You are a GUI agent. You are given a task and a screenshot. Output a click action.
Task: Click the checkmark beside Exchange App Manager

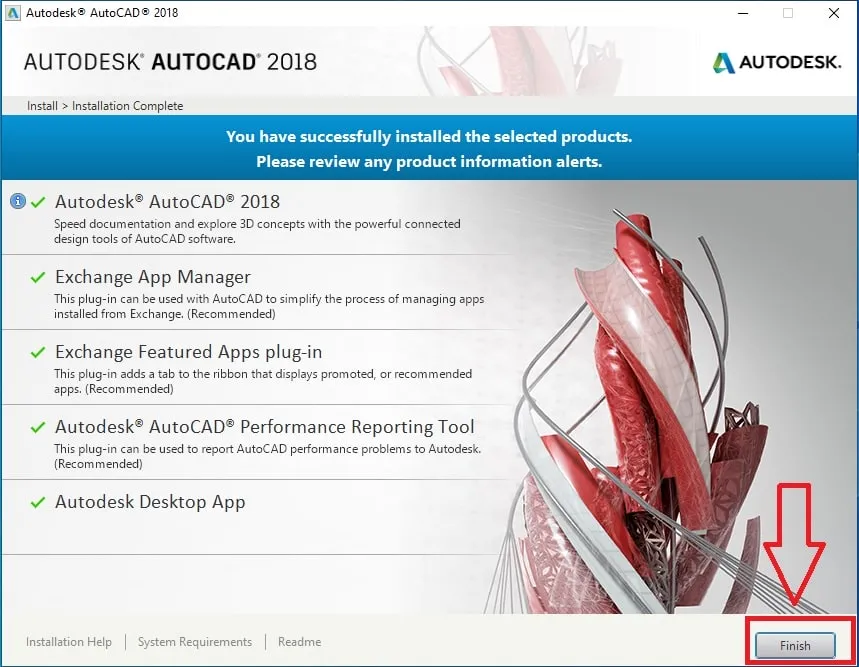(x=40, y=275)
